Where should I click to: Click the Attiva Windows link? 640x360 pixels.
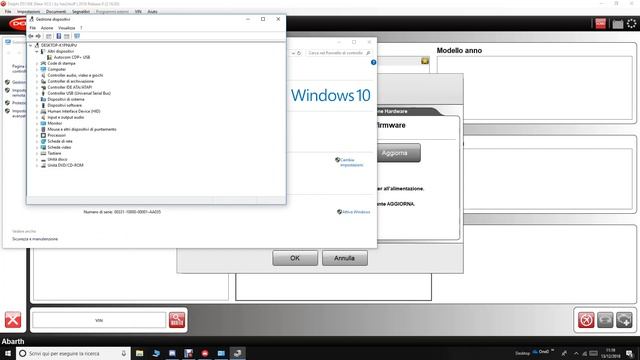[x=356, y=212]
